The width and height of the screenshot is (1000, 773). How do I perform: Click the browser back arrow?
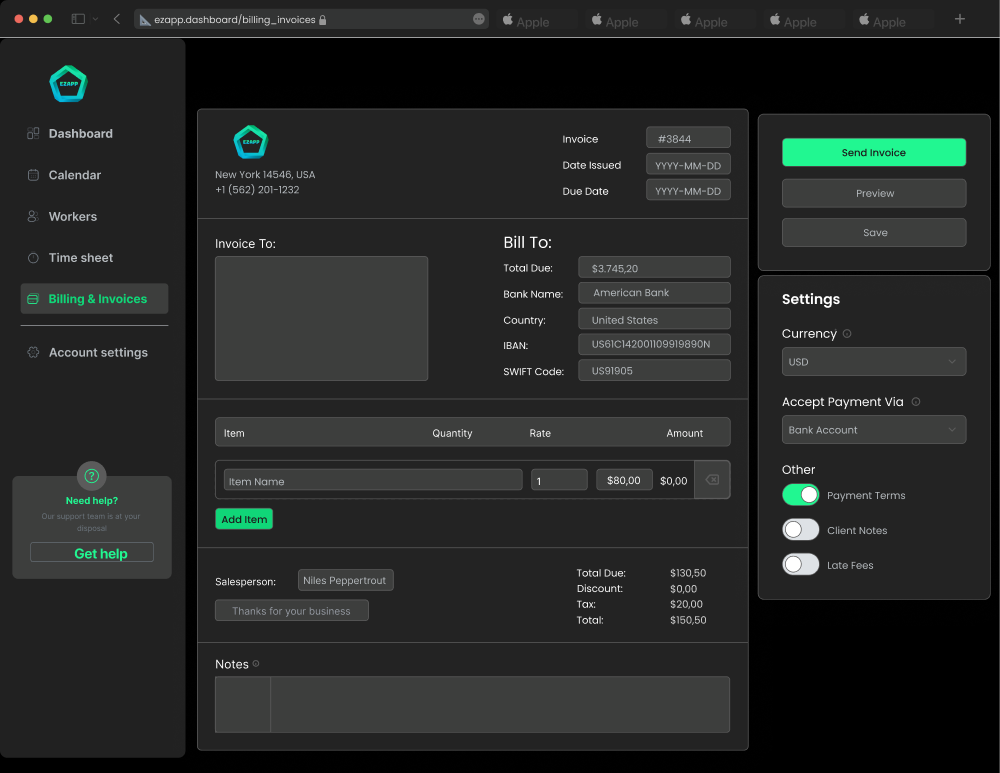click(x=117, y=19)
